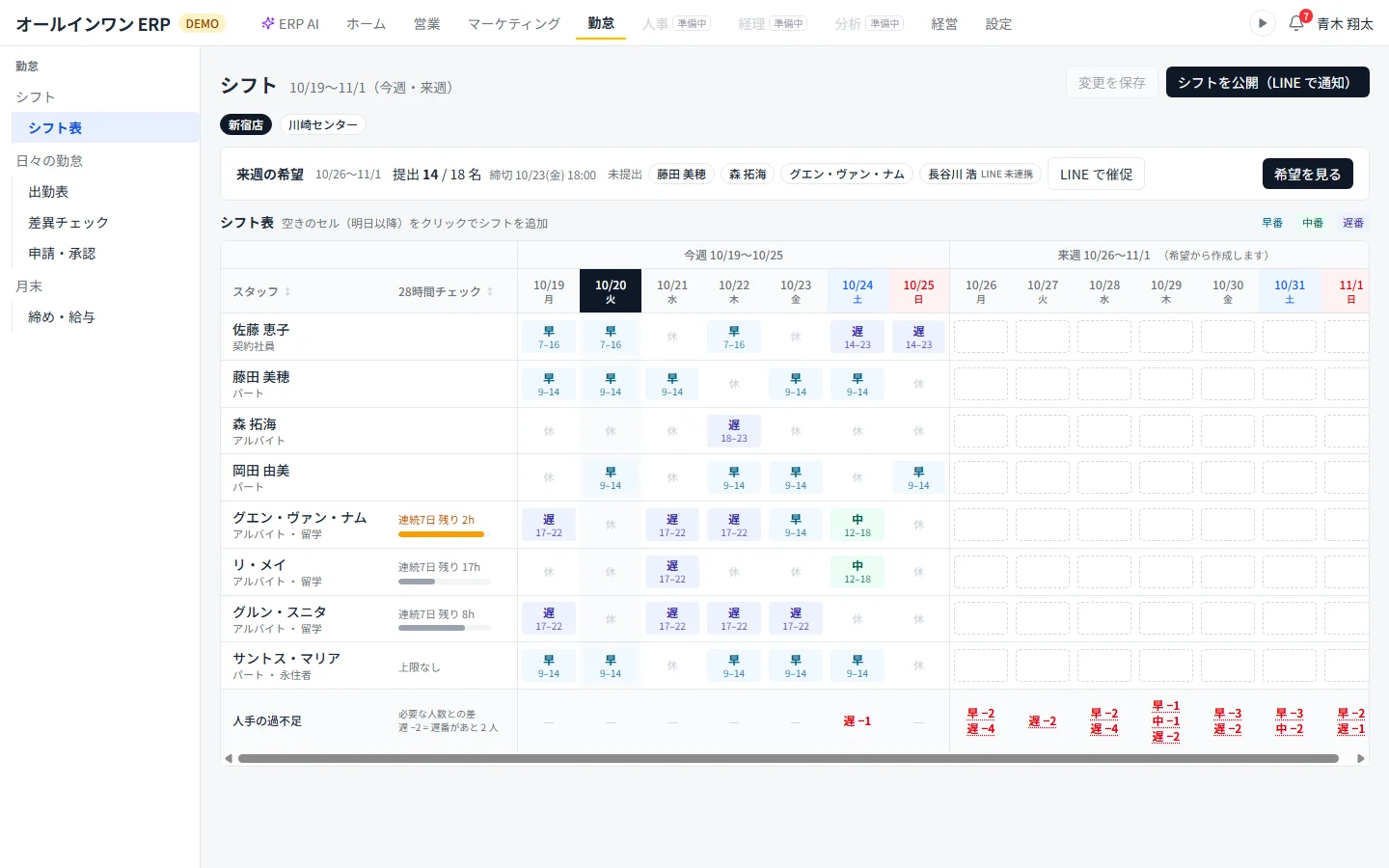
Task: Click 遅 -1 shortage on 10/24
Action: (x=858, y=721)
